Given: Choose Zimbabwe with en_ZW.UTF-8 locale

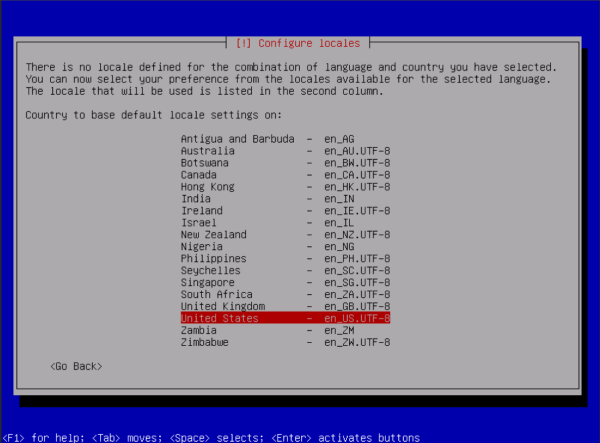Looking at the screenshot, I should tap(285, 342).
